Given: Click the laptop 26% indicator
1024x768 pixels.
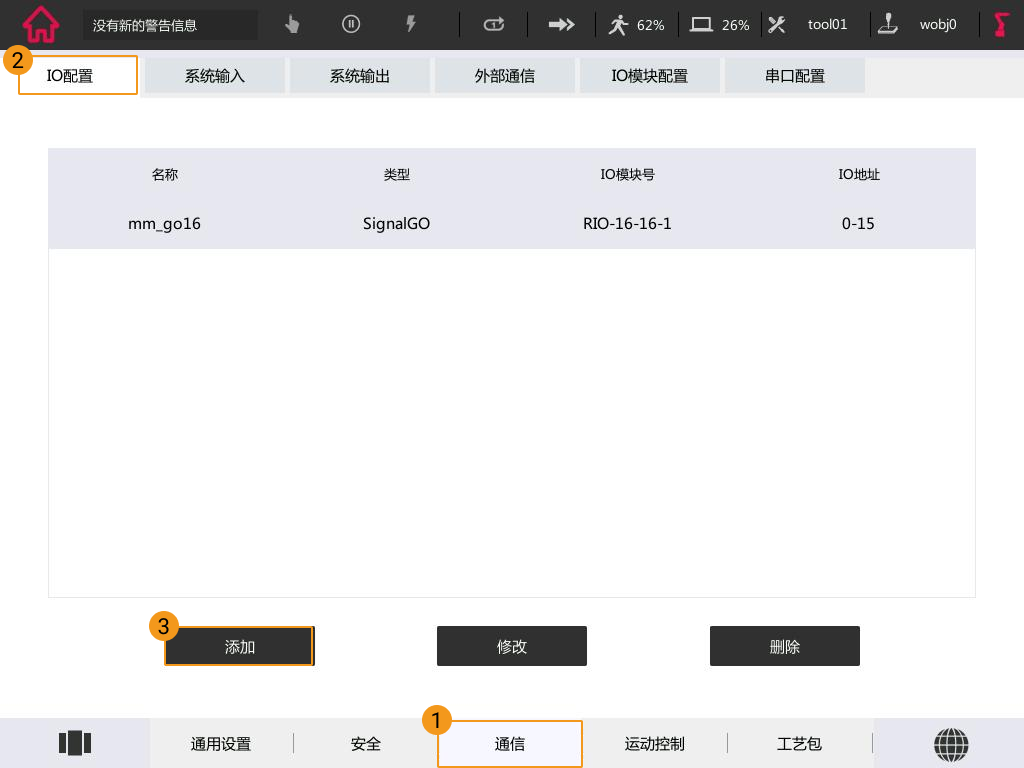Looking at the screenshot, I should pyautogui.click(x=720, y=24).
